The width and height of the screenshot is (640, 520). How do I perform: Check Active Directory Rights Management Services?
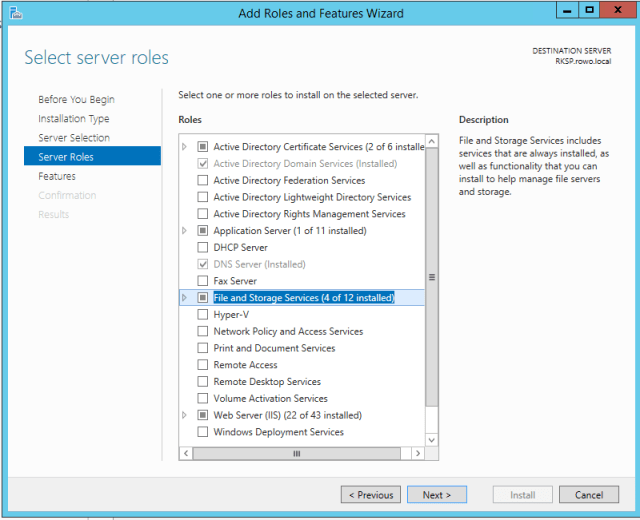(x=202, y=213)
